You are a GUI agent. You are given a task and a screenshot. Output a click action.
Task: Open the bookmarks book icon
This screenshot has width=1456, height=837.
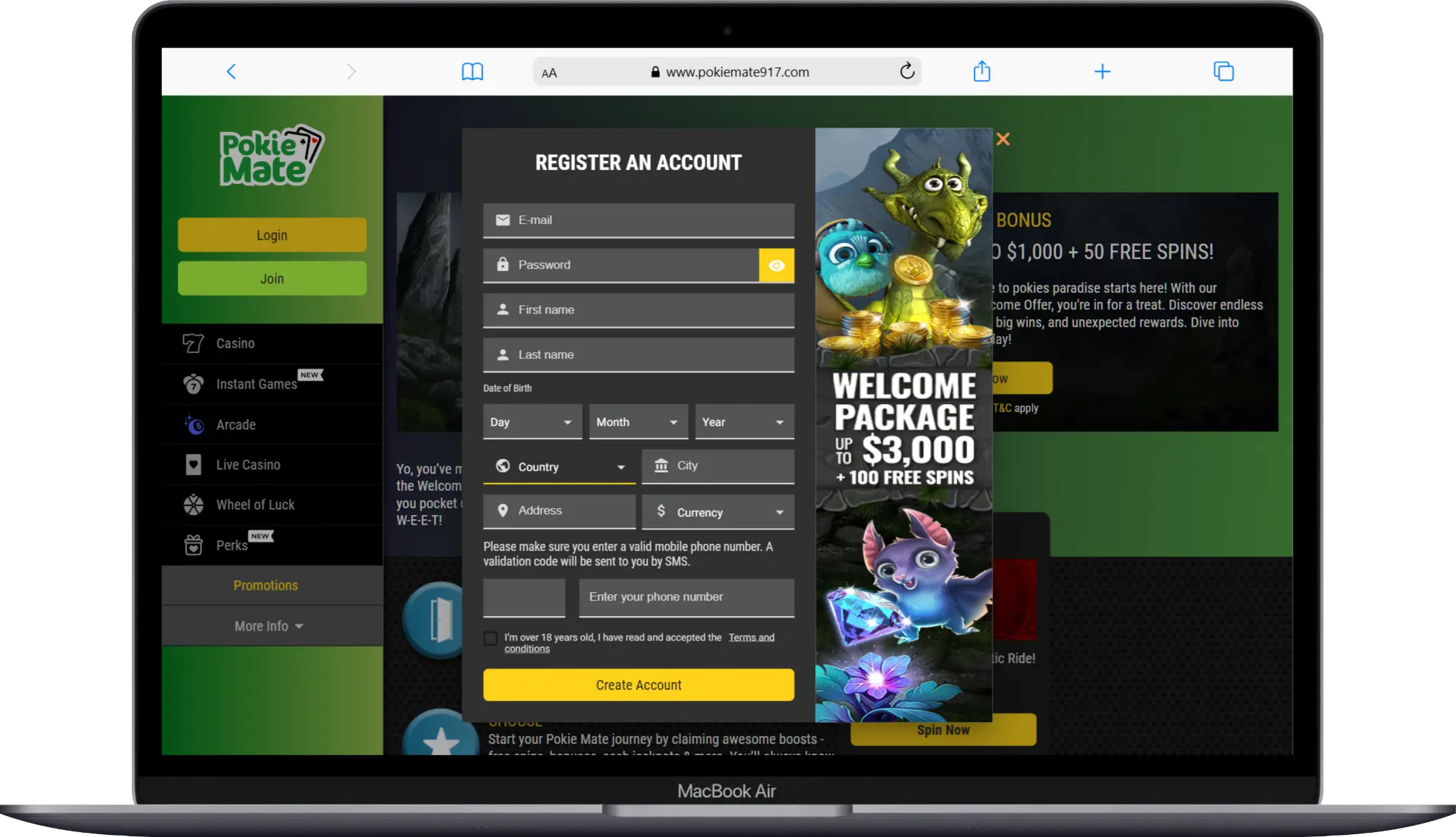coord(472,72)
